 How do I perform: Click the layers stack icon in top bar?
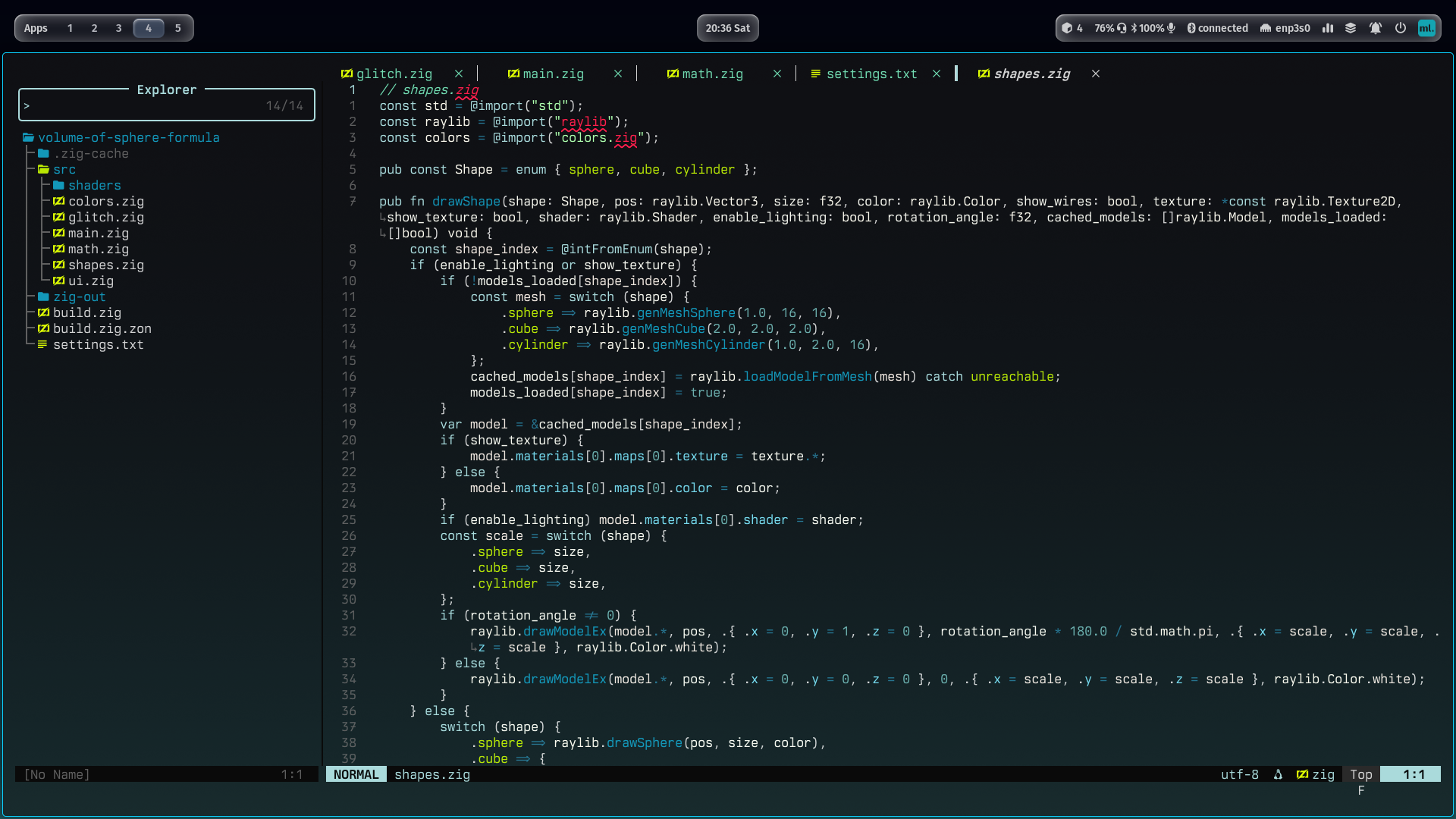1351,28
